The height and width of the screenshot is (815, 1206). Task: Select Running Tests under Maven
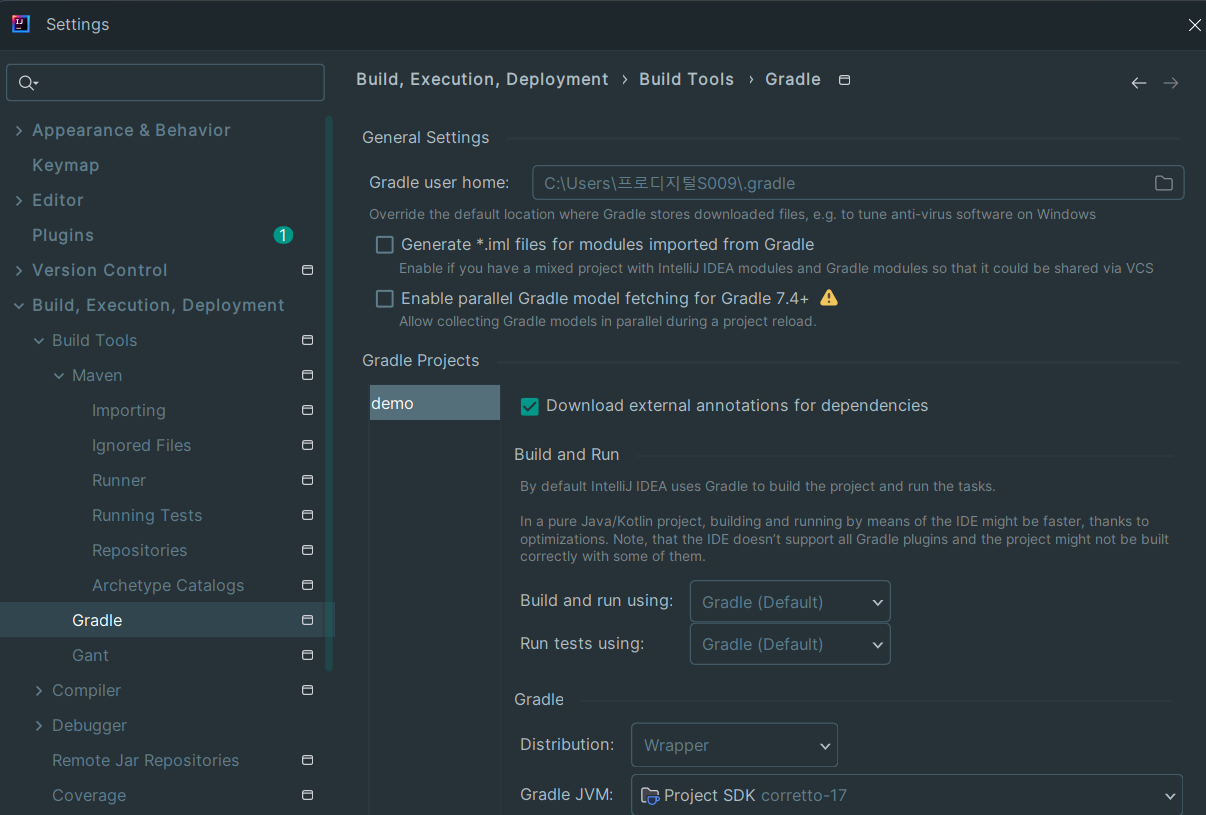coord(147,515)
